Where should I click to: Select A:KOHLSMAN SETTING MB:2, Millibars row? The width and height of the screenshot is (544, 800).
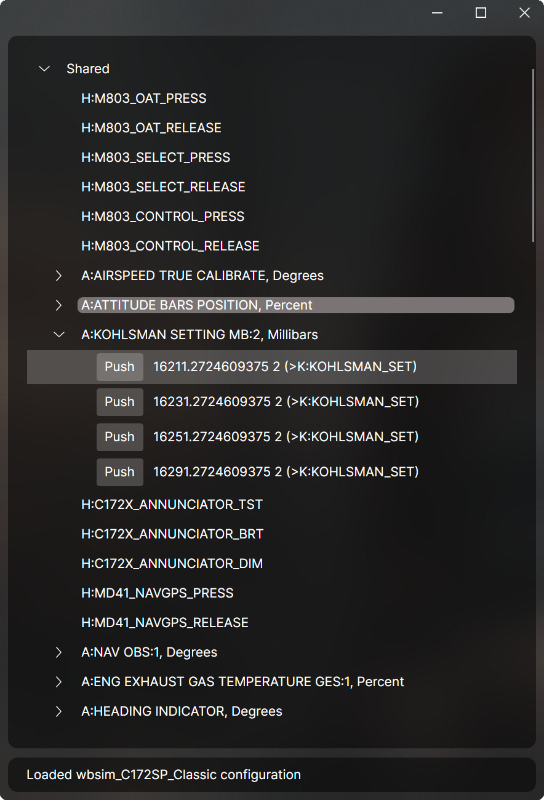pos(200,335)
